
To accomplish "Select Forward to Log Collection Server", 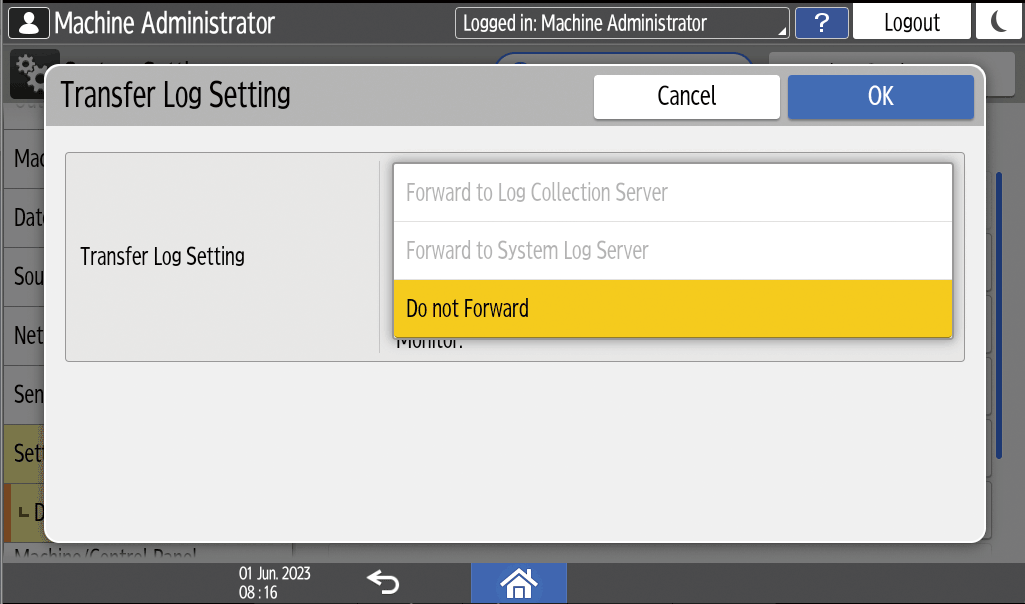I will click(672, 193).
